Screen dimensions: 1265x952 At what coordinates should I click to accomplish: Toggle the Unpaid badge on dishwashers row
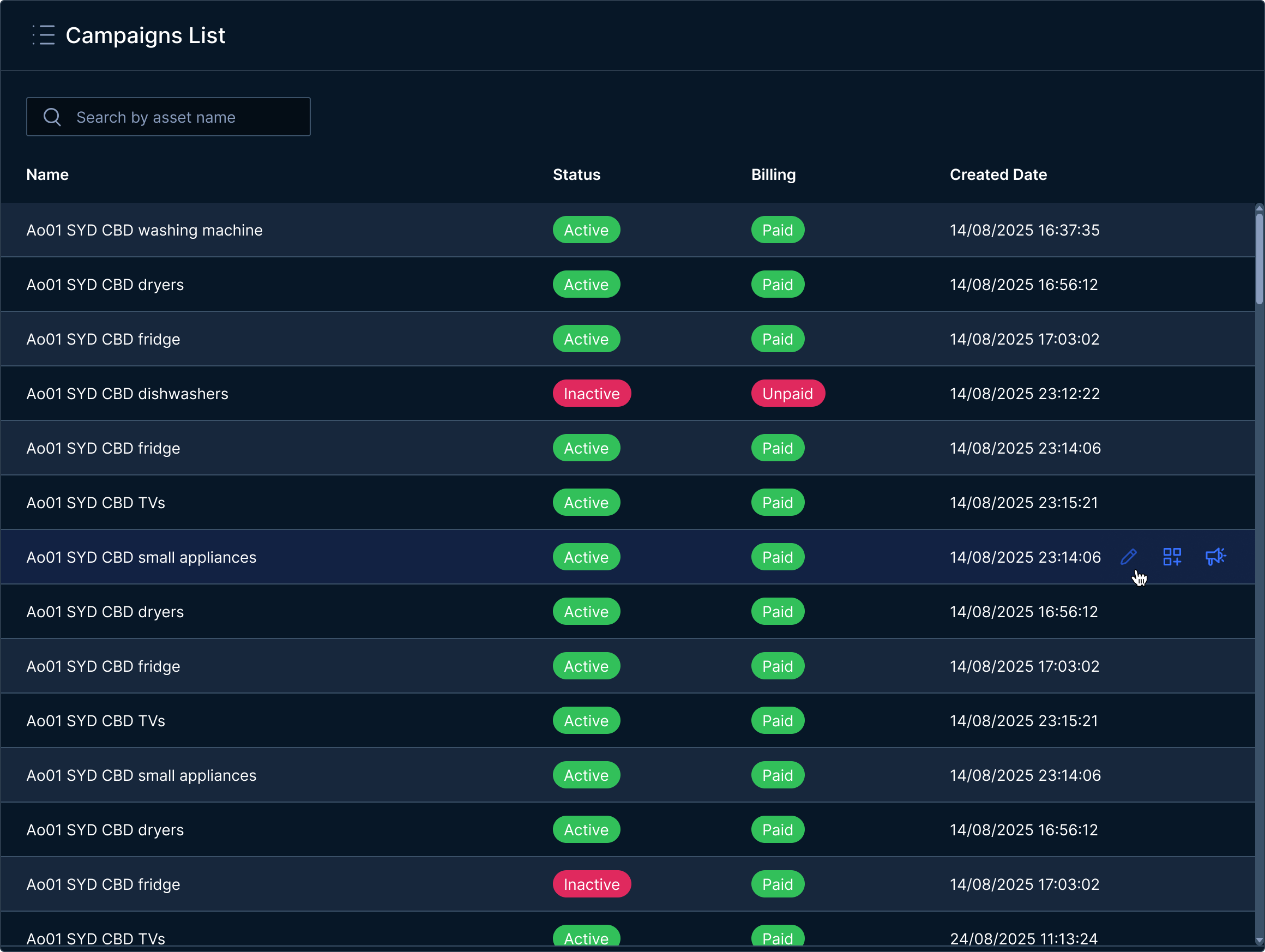(788, 393)
